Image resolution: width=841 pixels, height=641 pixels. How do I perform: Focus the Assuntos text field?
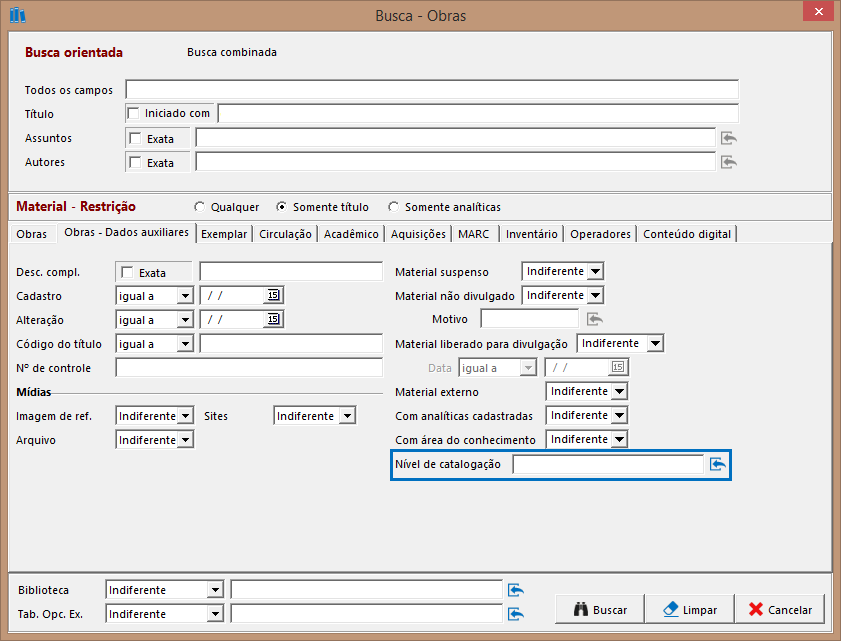[455, 138]
